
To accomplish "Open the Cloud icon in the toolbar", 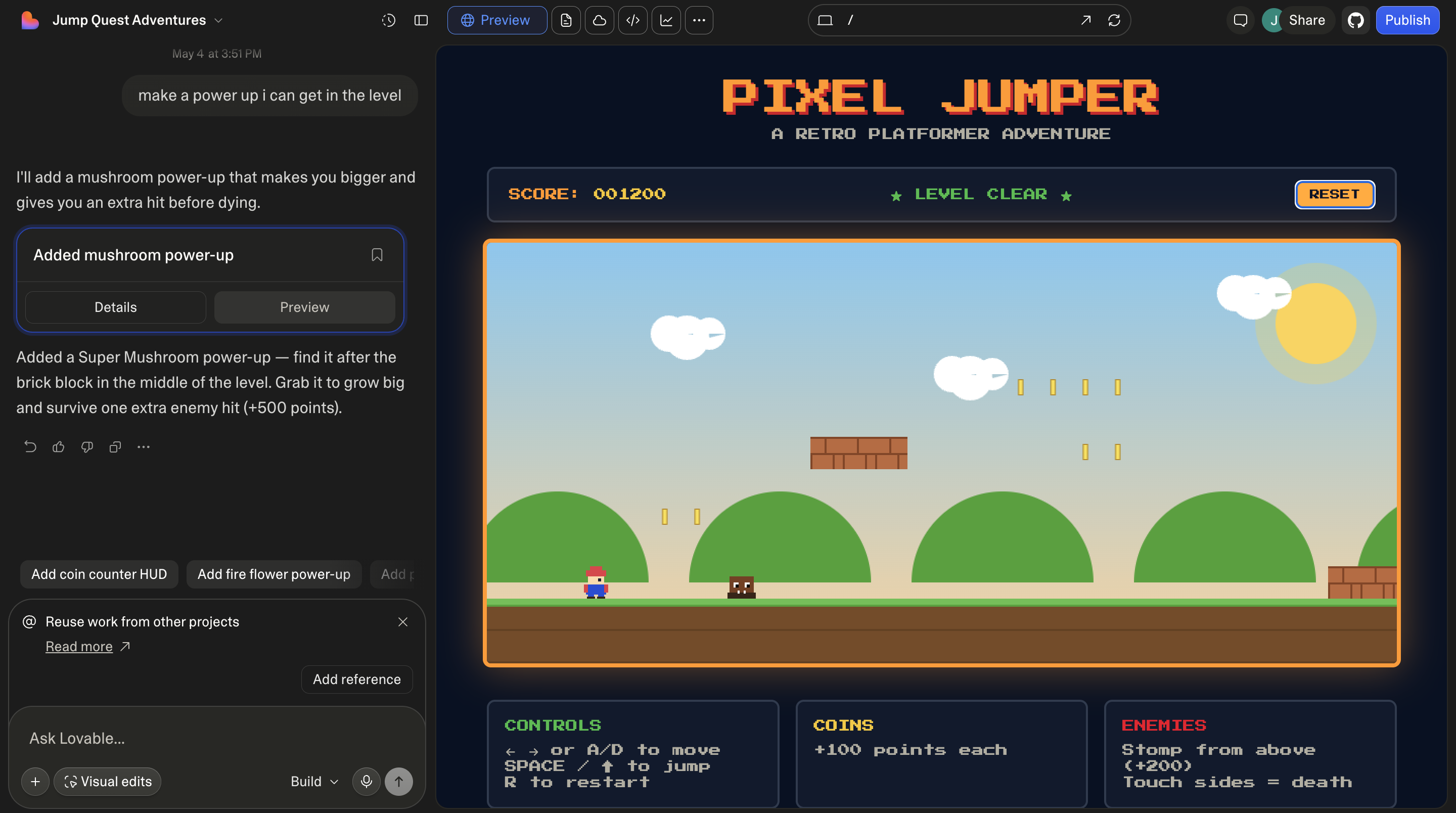I will [599, 20].
